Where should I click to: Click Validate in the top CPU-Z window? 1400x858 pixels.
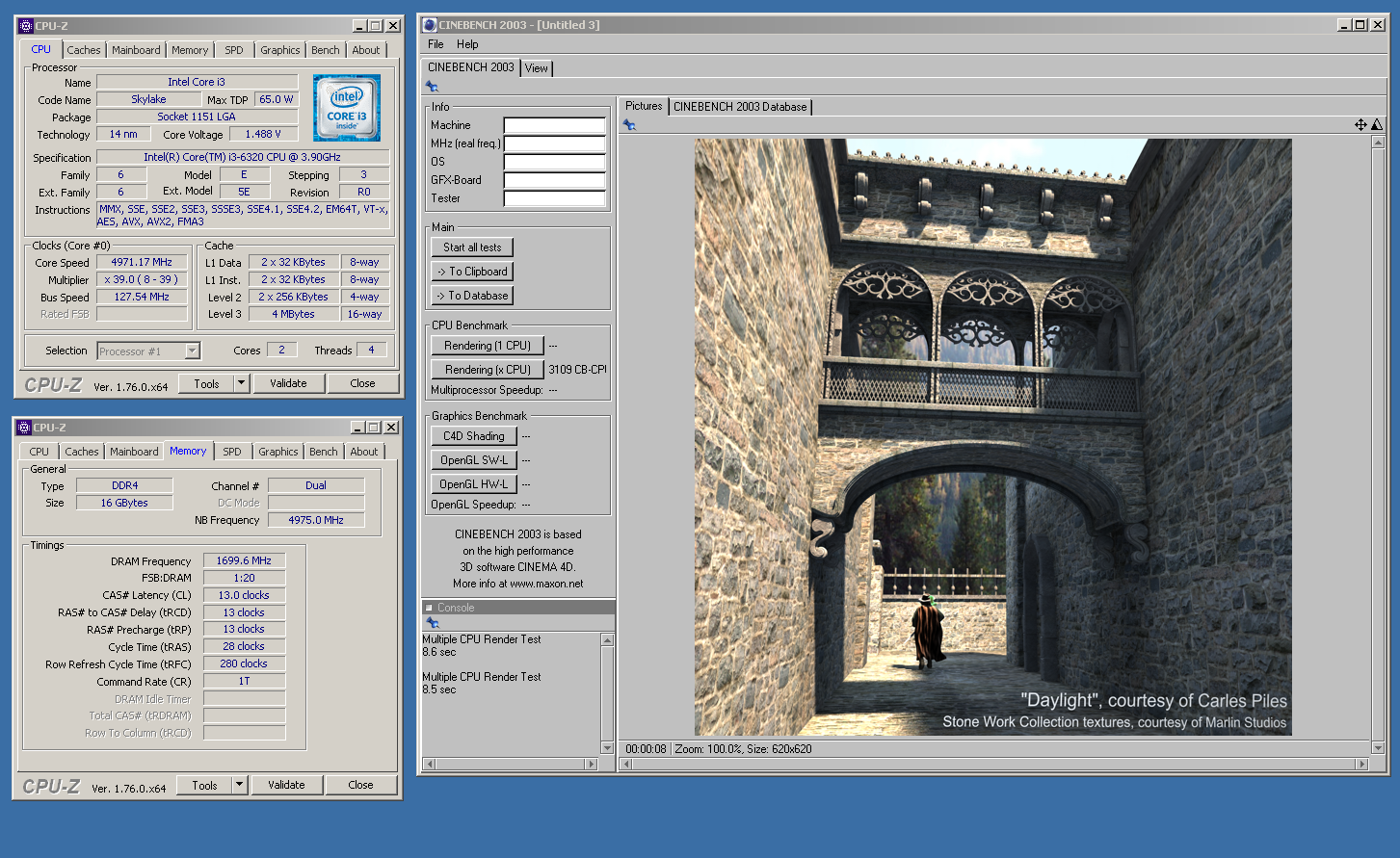pyautogui.click(x=288, y=383)
